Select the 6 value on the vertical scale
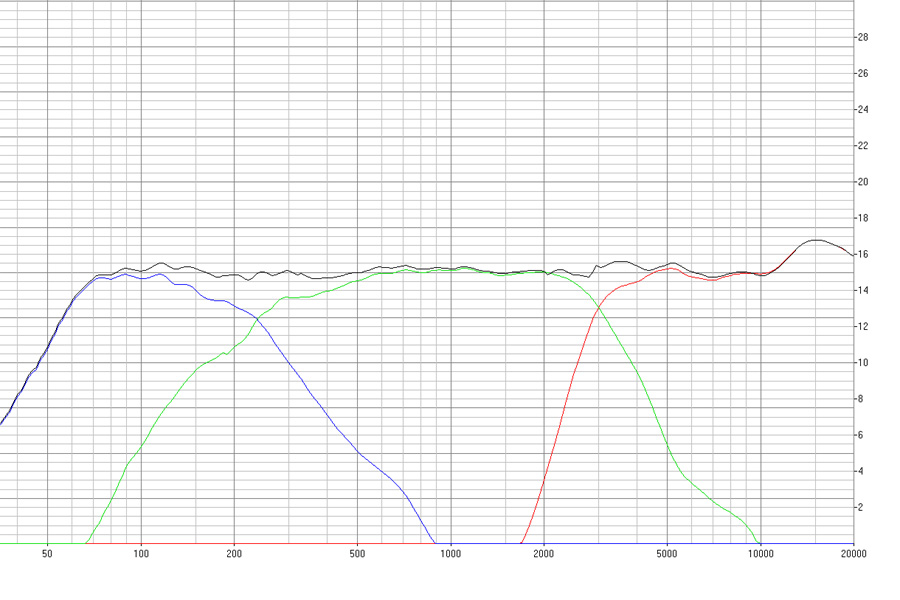Viewport: 900px width, 600px height. point(860,435)
